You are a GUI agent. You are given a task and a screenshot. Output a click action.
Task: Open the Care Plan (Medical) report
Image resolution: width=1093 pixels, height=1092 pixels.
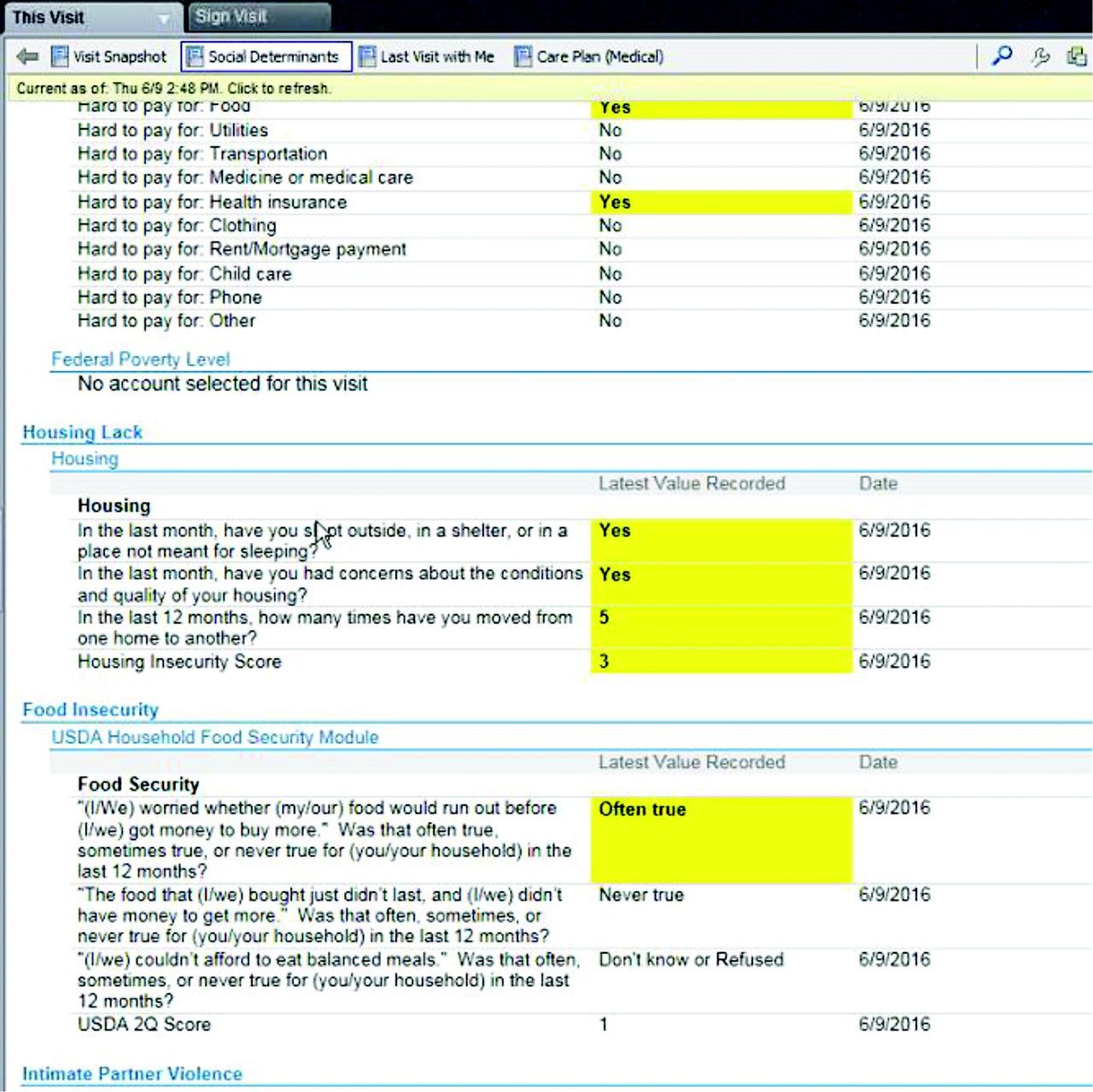click(x=589, y=56)
